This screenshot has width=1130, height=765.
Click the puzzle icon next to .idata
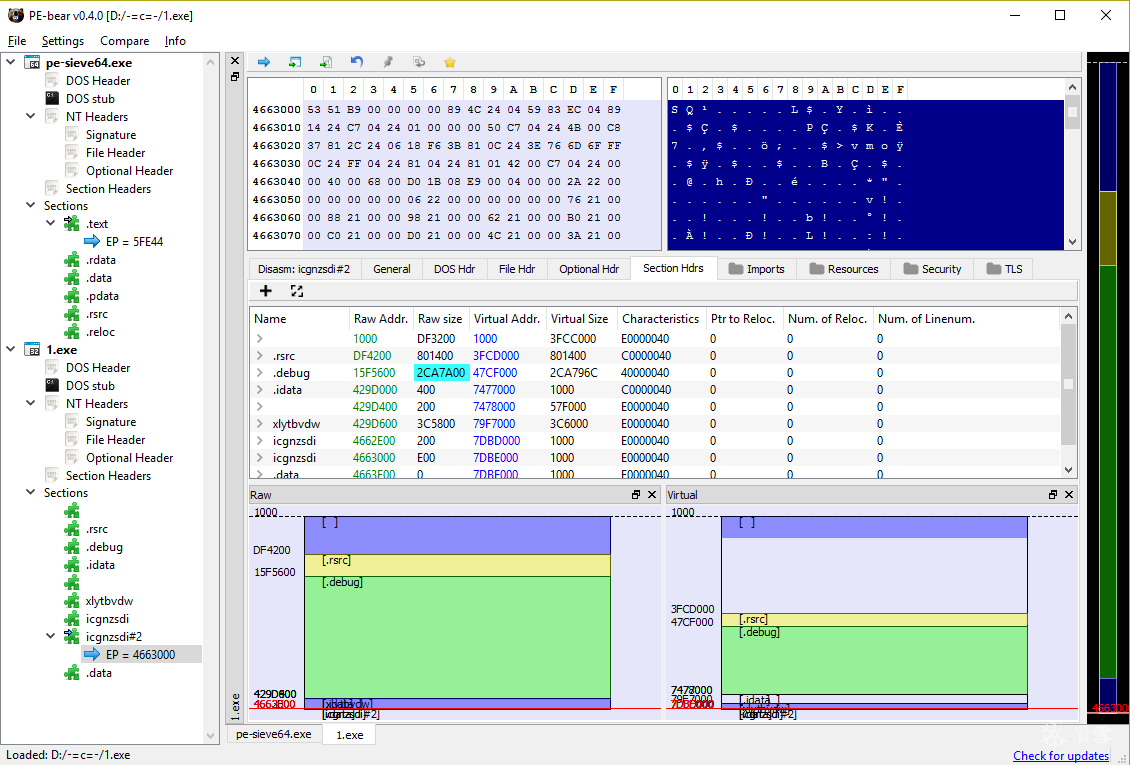72,565
